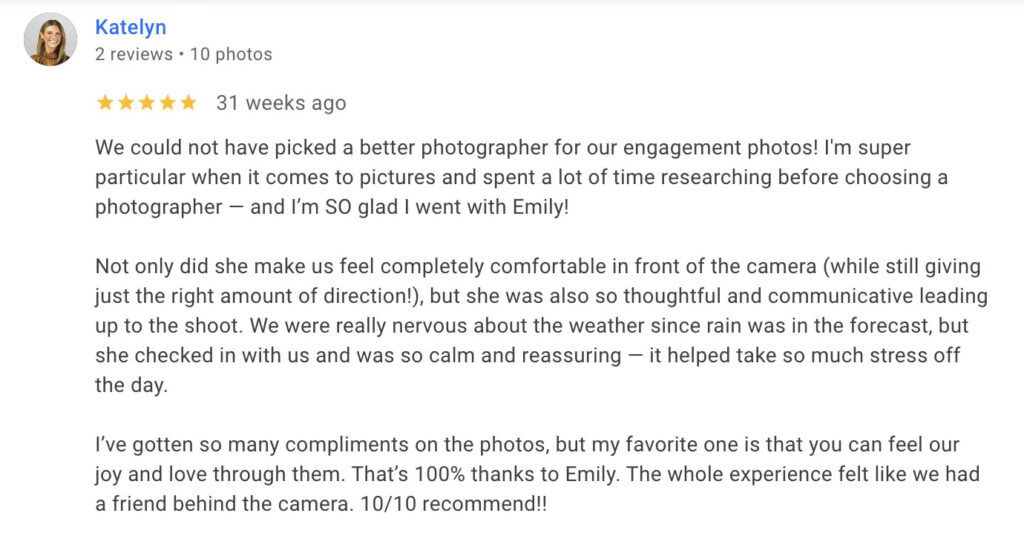
Task: Click the fourth gold rating star
Action: (168, 102)
